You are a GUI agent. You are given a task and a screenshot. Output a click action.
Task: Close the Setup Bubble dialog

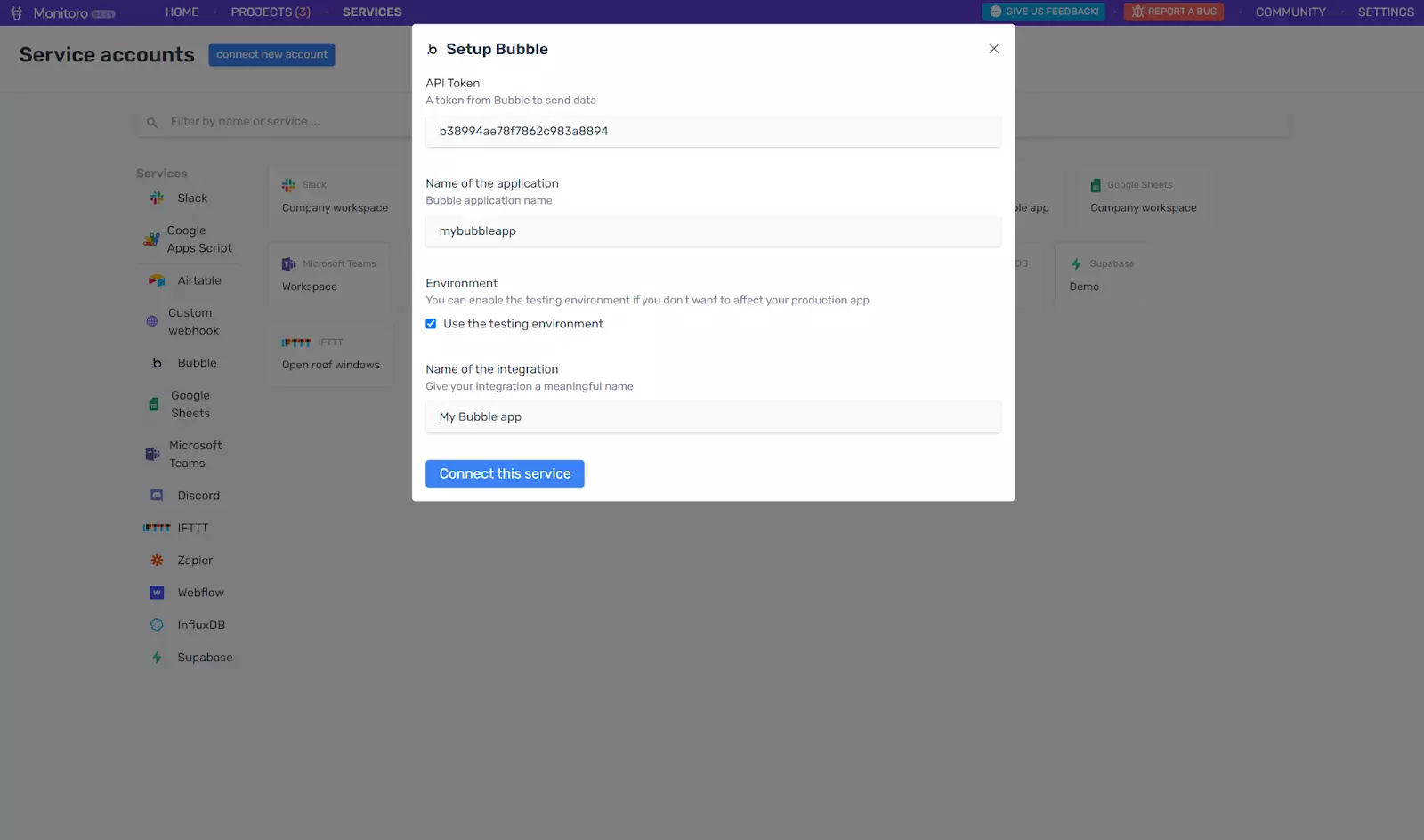click(x=994, y=49)
